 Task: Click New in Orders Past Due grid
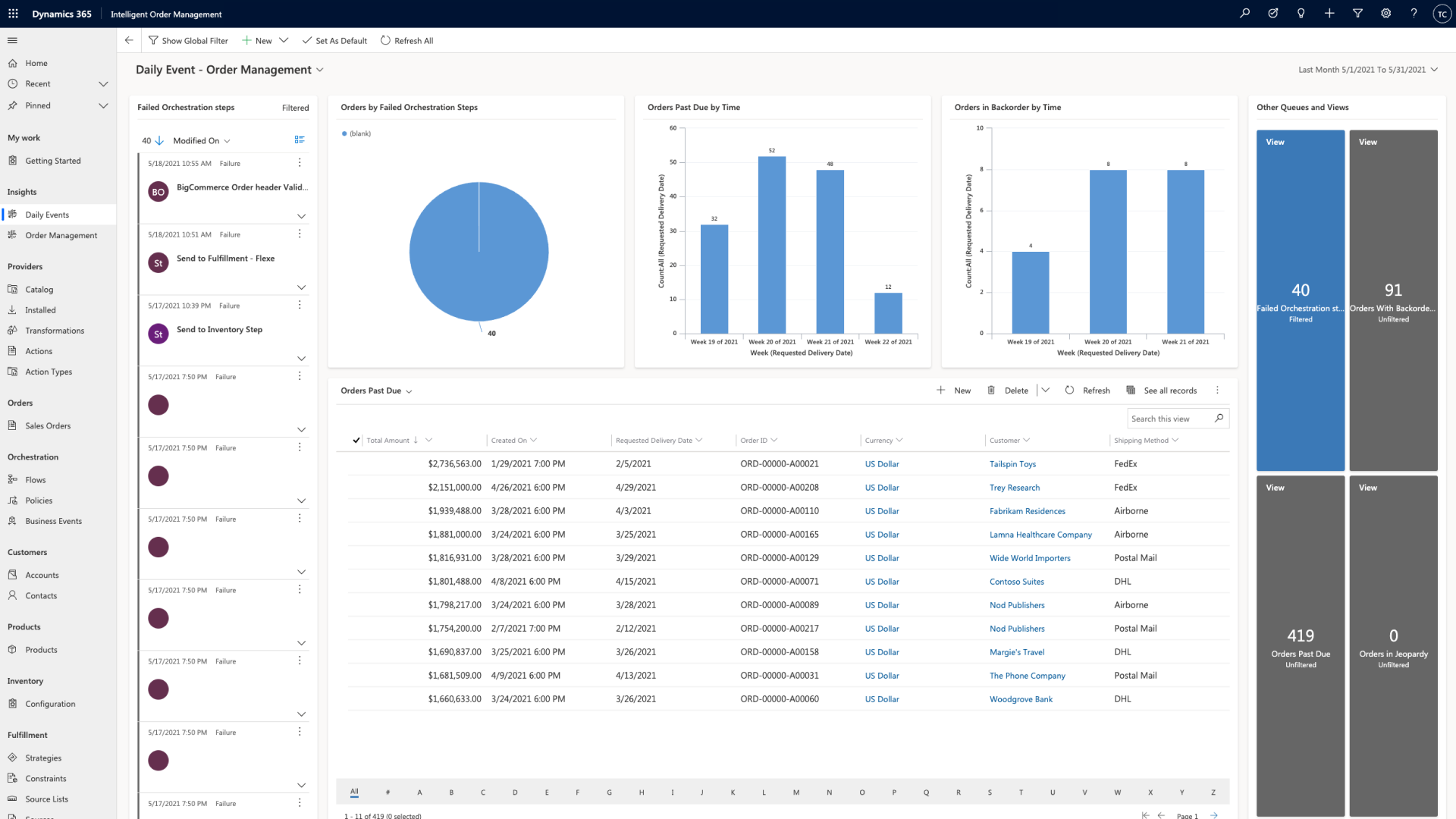point(954,391)
